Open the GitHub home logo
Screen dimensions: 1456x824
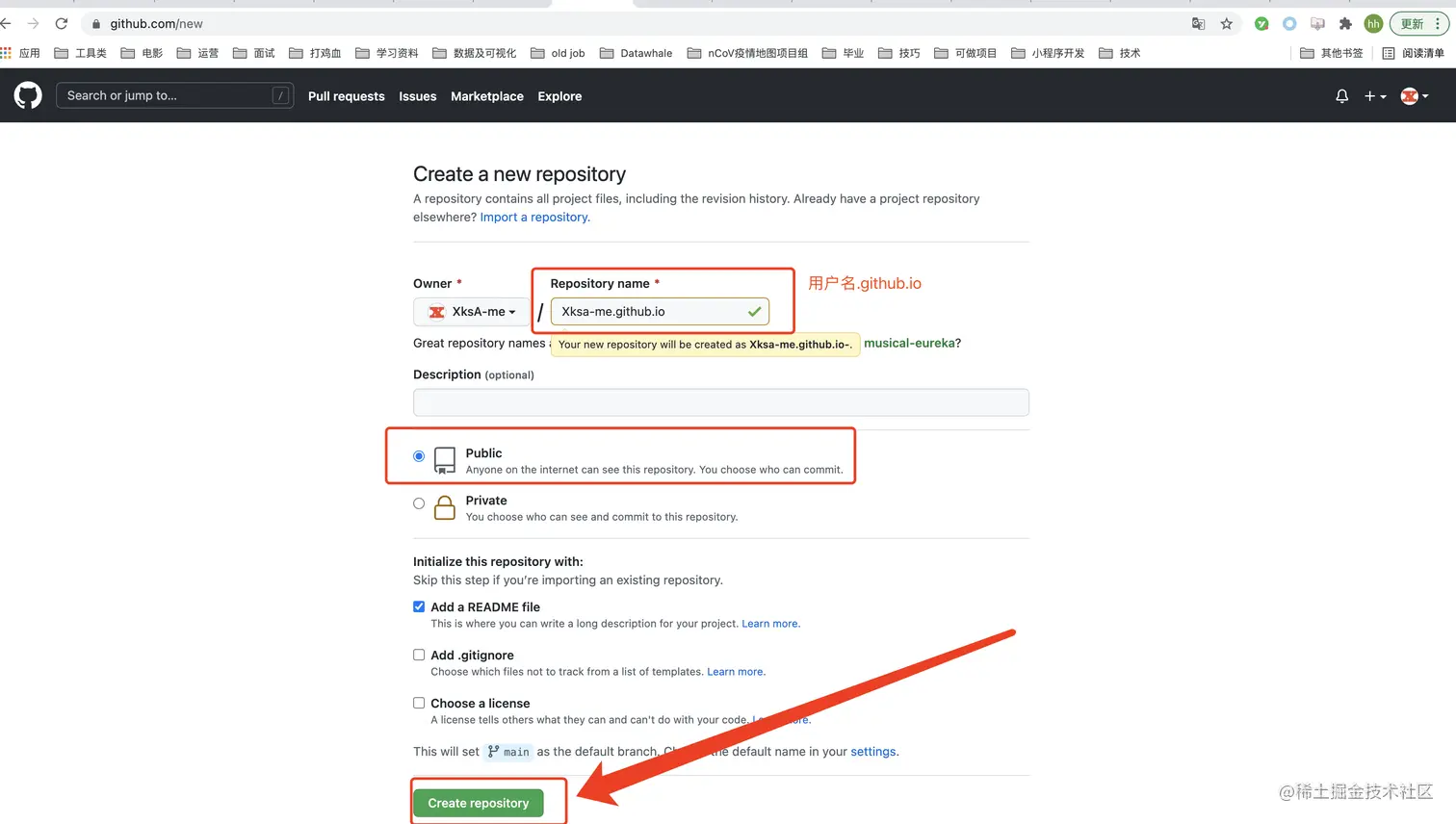(28, 95)
